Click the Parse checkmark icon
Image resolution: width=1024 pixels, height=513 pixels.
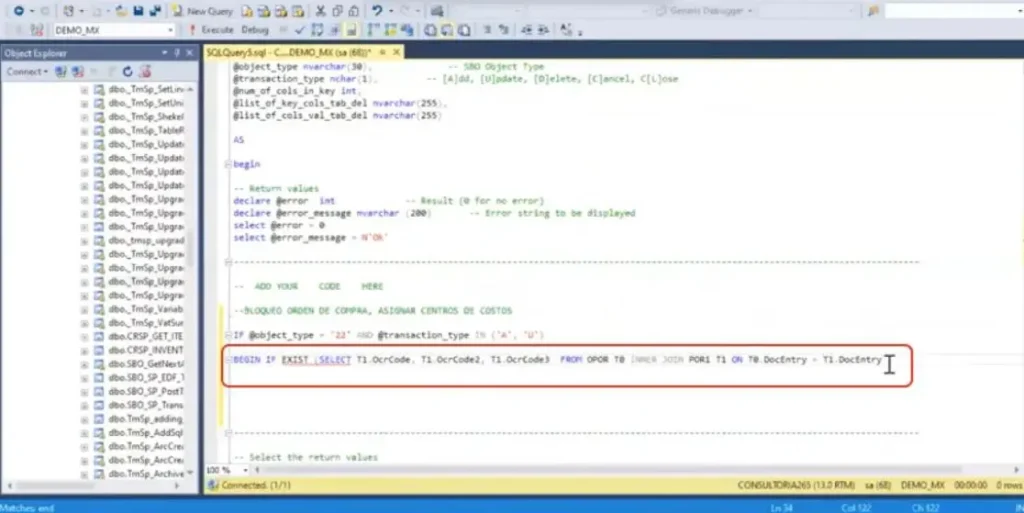[x=300, y=30]
